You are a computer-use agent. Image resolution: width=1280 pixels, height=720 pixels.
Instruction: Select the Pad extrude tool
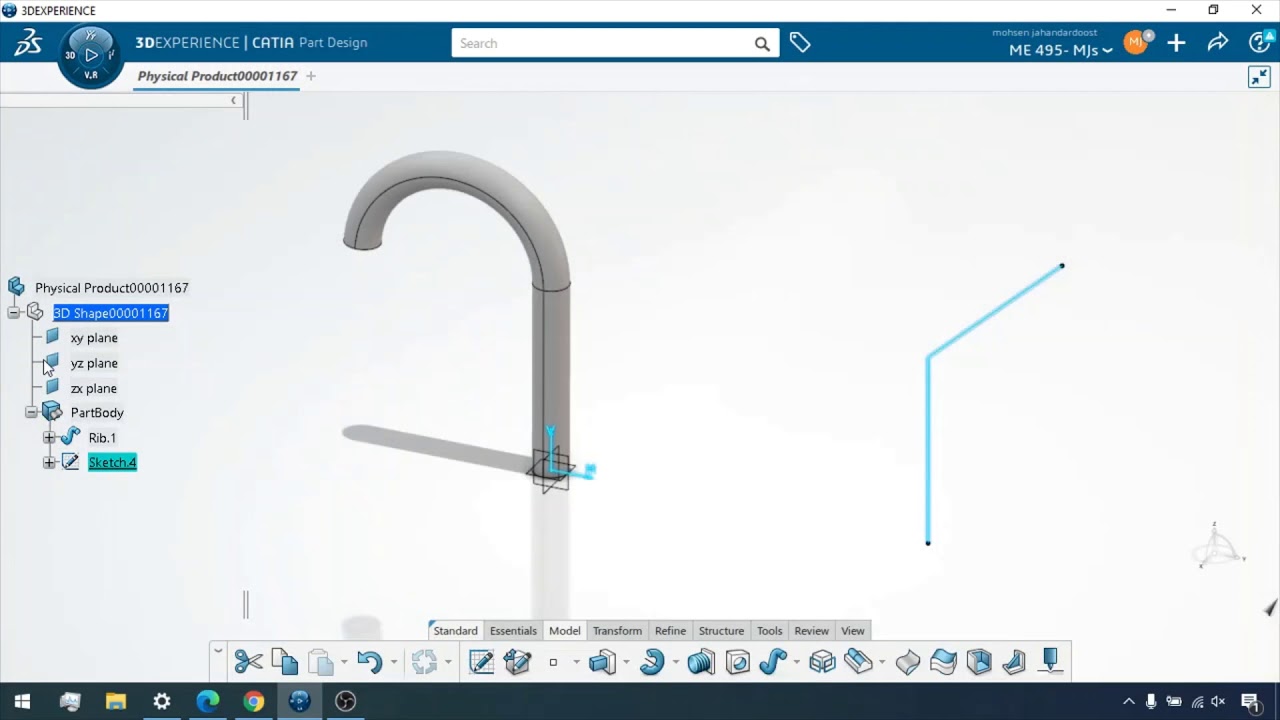[602, 661]
